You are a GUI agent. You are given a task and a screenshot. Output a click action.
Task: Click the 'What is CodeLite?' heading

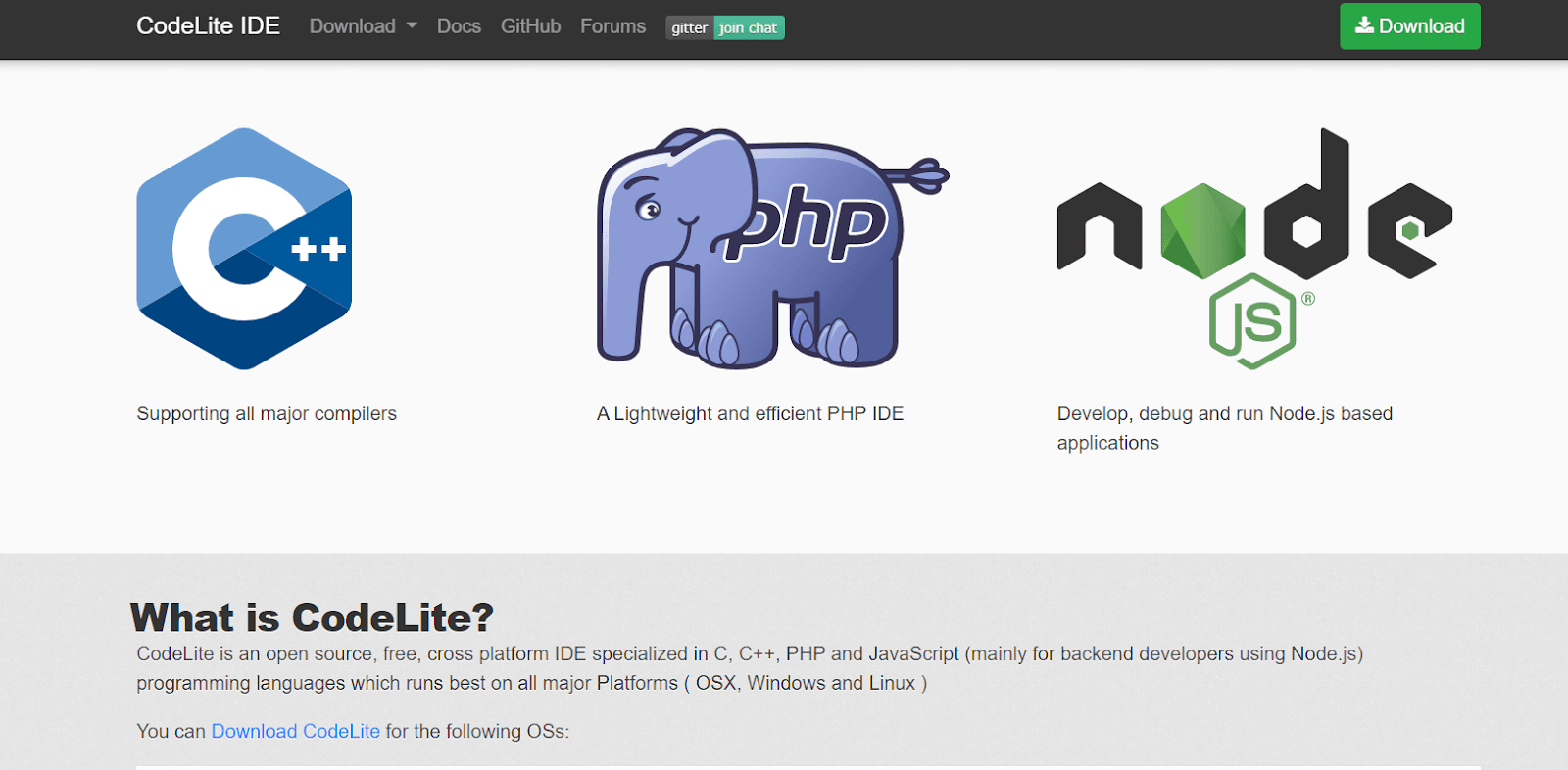(x=312, y=618)
